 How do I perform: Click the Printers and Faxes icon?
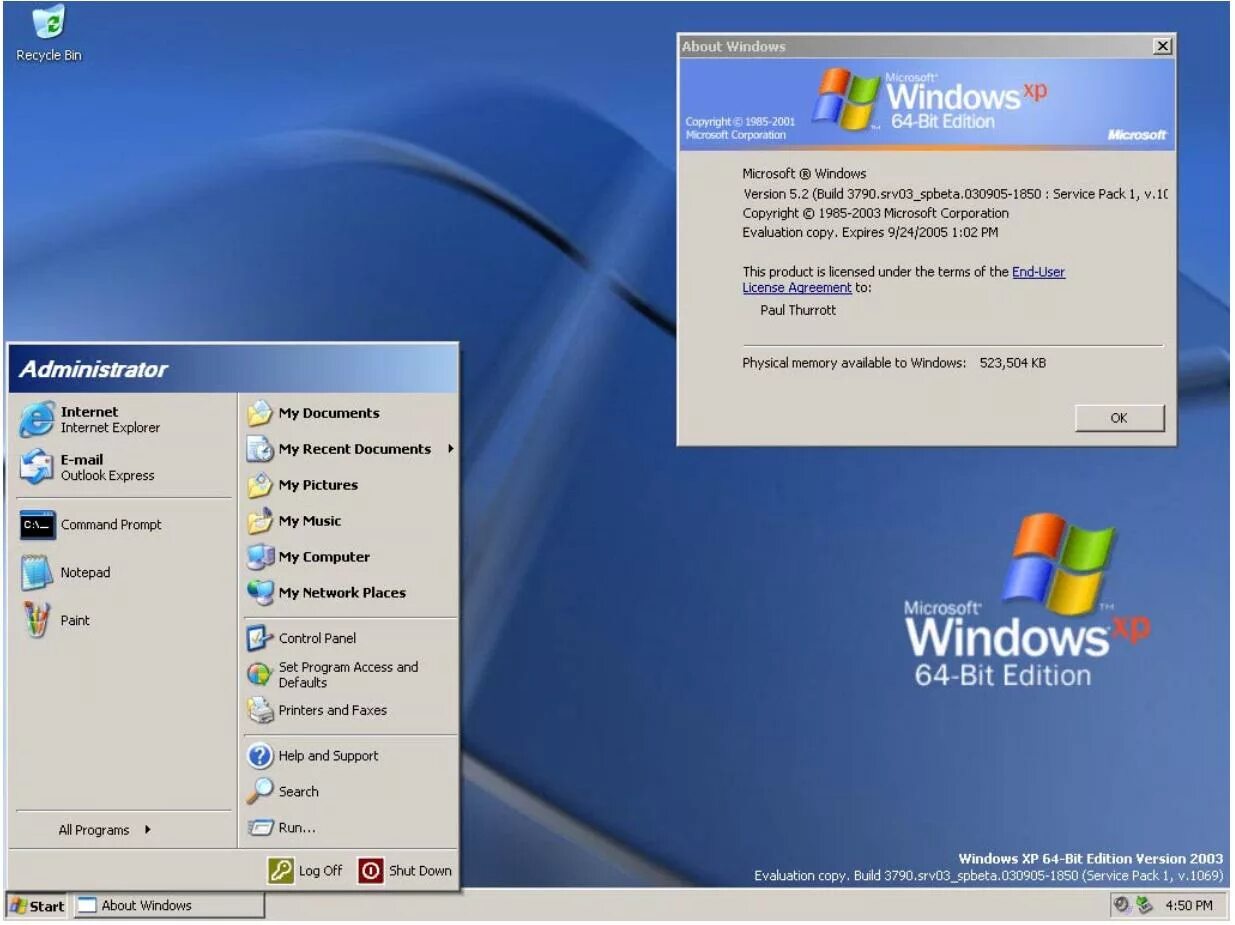pos(260,710)
